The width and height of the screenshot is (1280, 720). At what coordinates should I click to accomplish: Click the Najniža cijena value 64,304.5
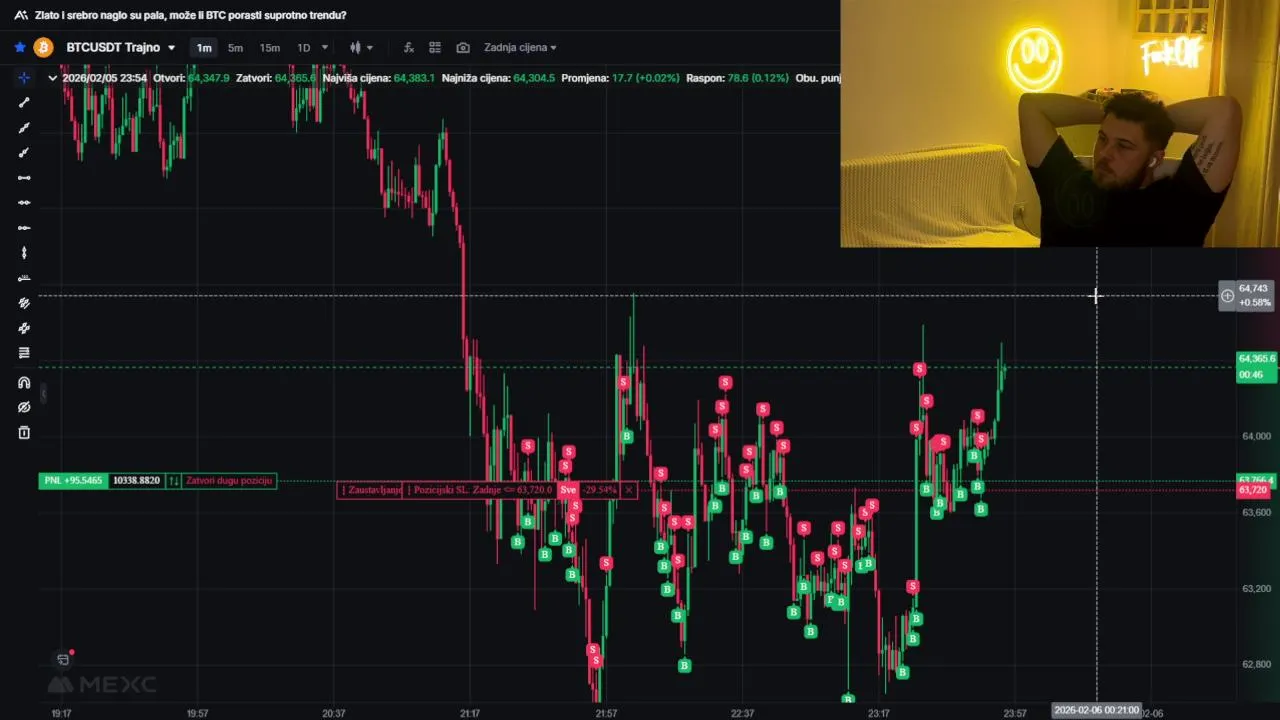coord(534,78)
